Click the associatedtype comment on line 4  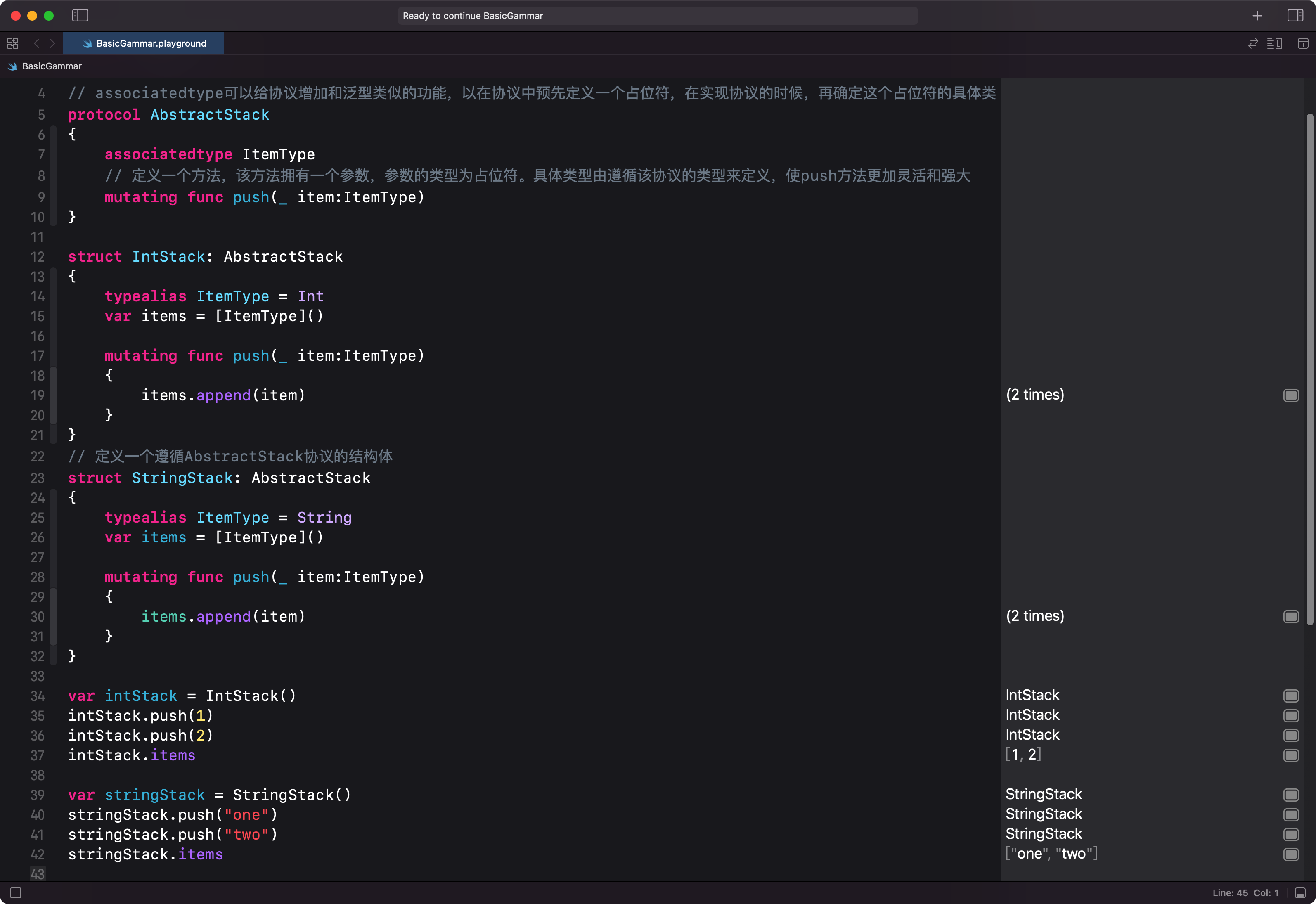[x=532, y=93]
